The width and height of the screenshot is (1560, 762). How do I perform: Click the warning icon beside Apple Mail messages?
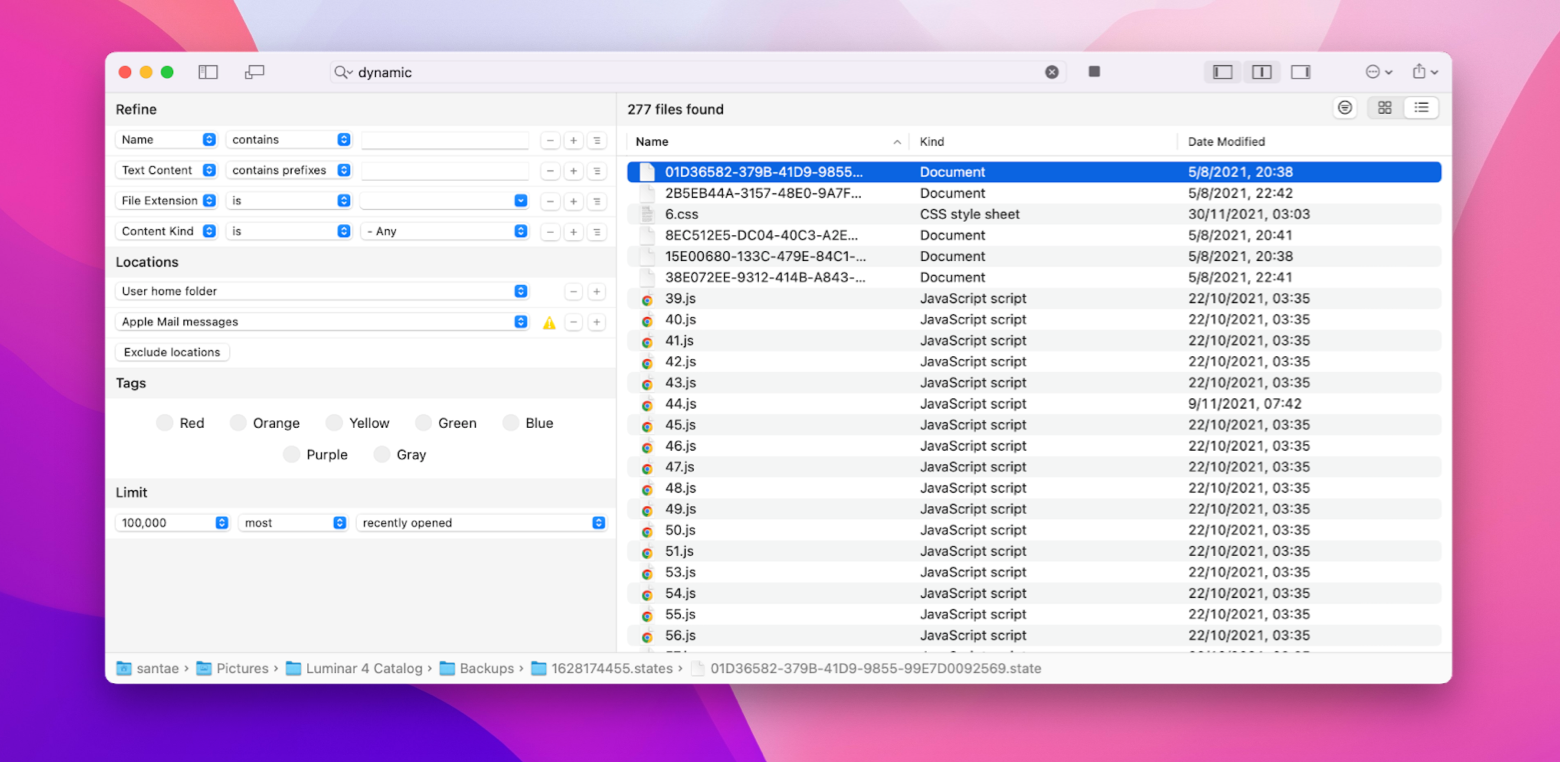tap(549, 321)
